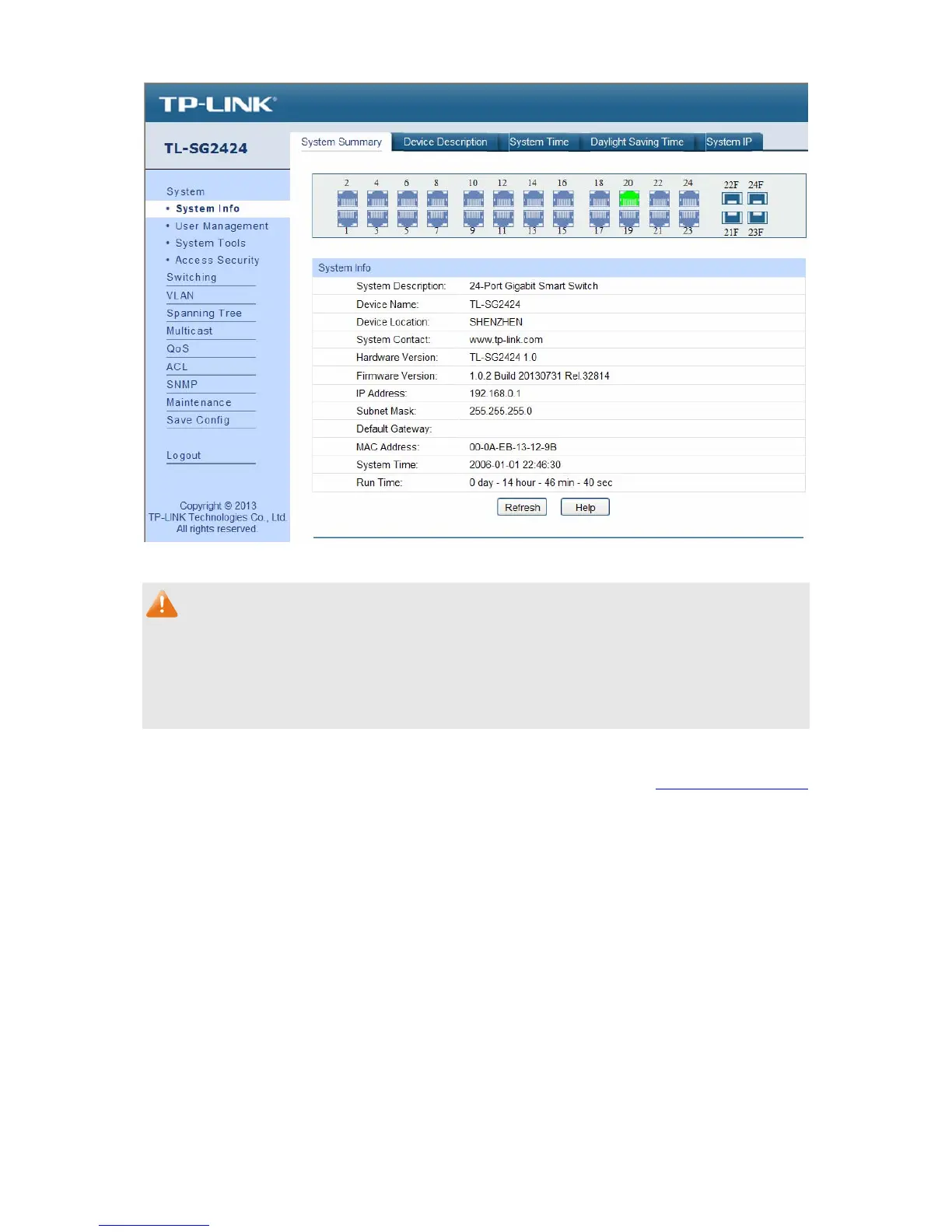Click the 21F SFP fiber port icon
The image size is (952, 1232).
732,218
